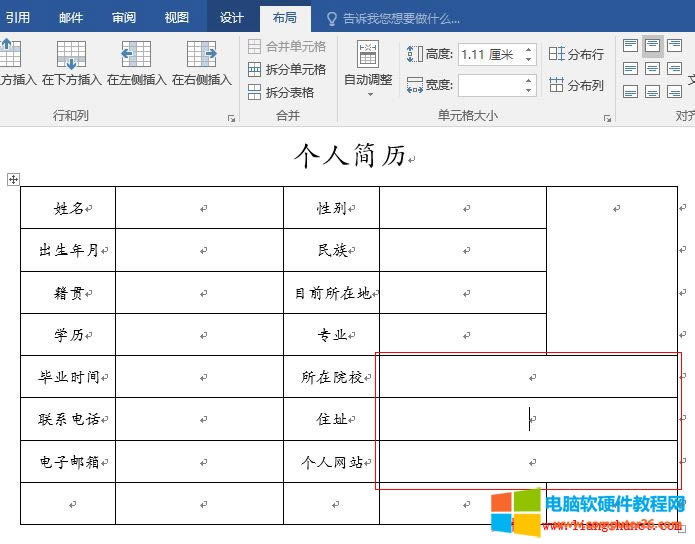Insert a column to the right

click(x=202, y=63)
